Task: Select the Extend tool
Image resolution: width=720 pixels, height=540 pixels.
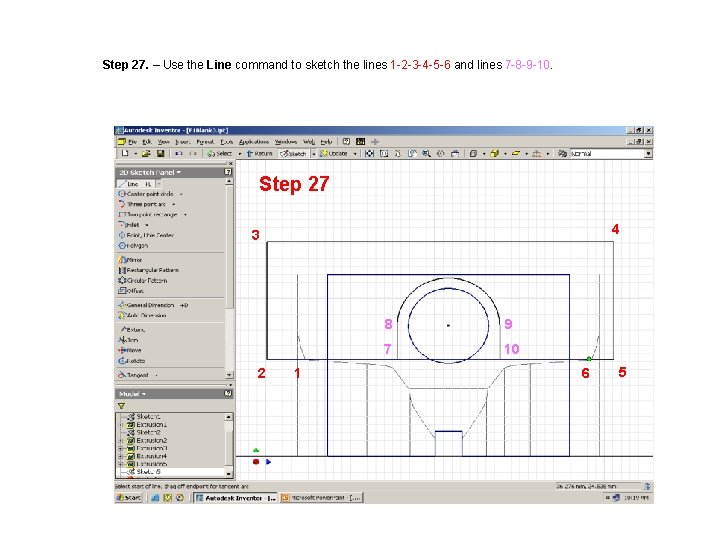Action: pos(132,329)
